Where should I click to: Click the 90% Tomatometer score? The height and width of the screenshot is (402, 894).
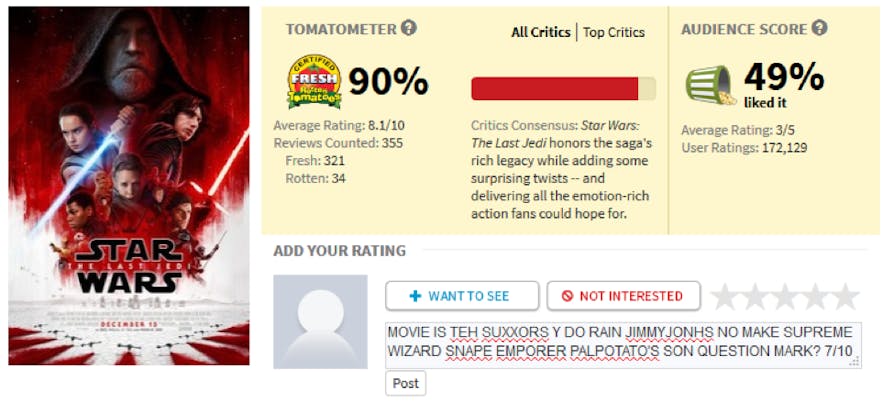(388, 82)
